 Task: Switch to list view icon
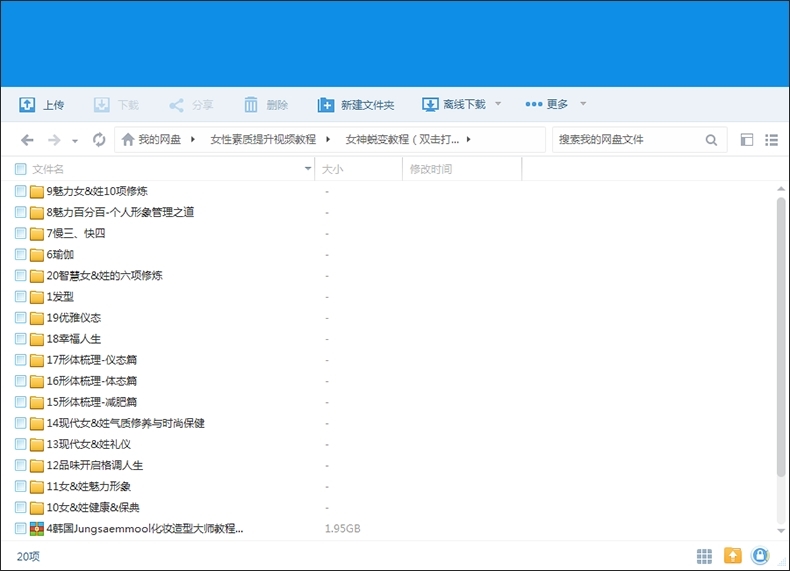tap(771, 140)
